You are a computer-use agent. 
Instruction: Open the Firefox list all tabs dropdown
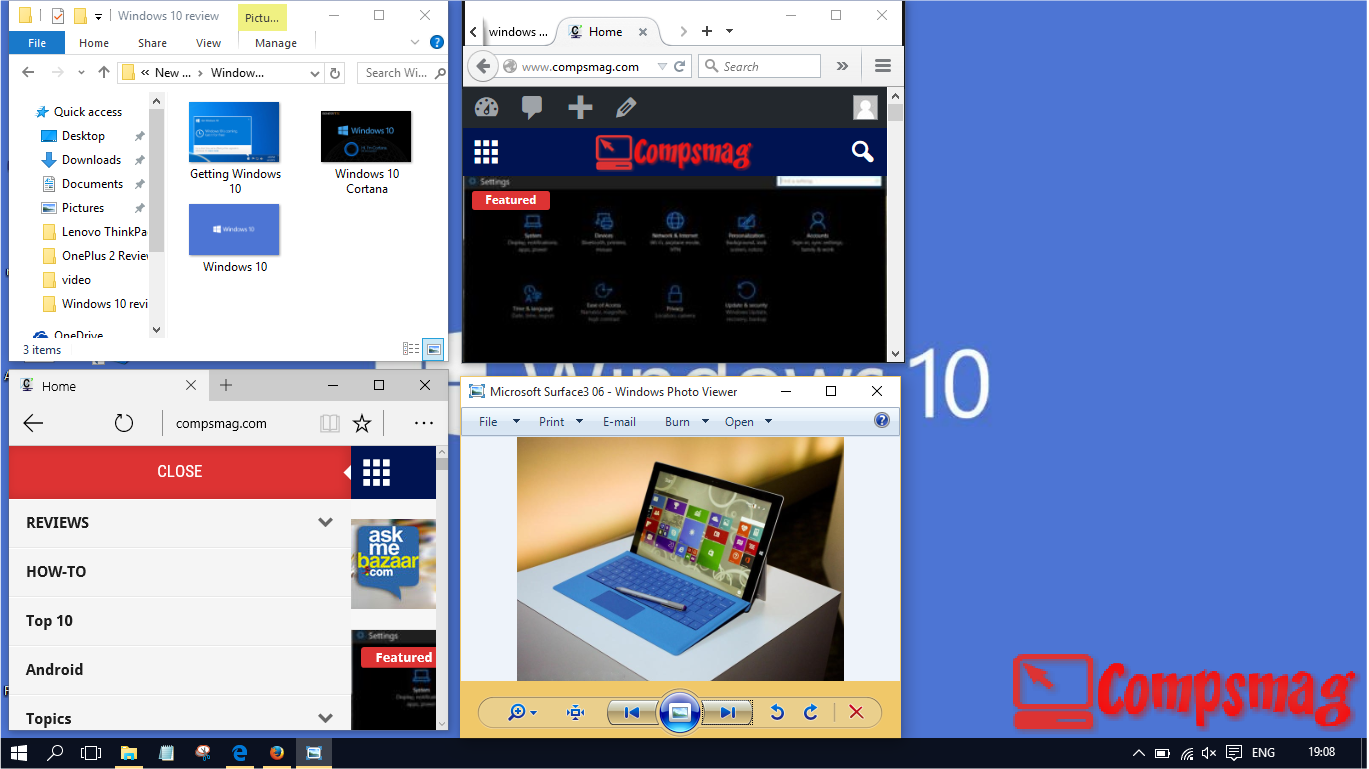[x=730, y=31]
